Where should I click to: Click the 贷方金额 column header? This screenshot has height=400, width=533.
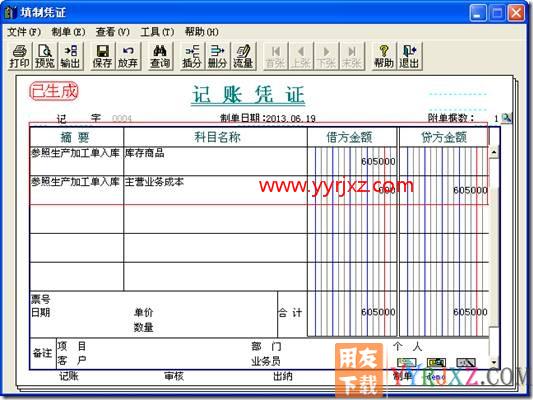coord(444,137)
